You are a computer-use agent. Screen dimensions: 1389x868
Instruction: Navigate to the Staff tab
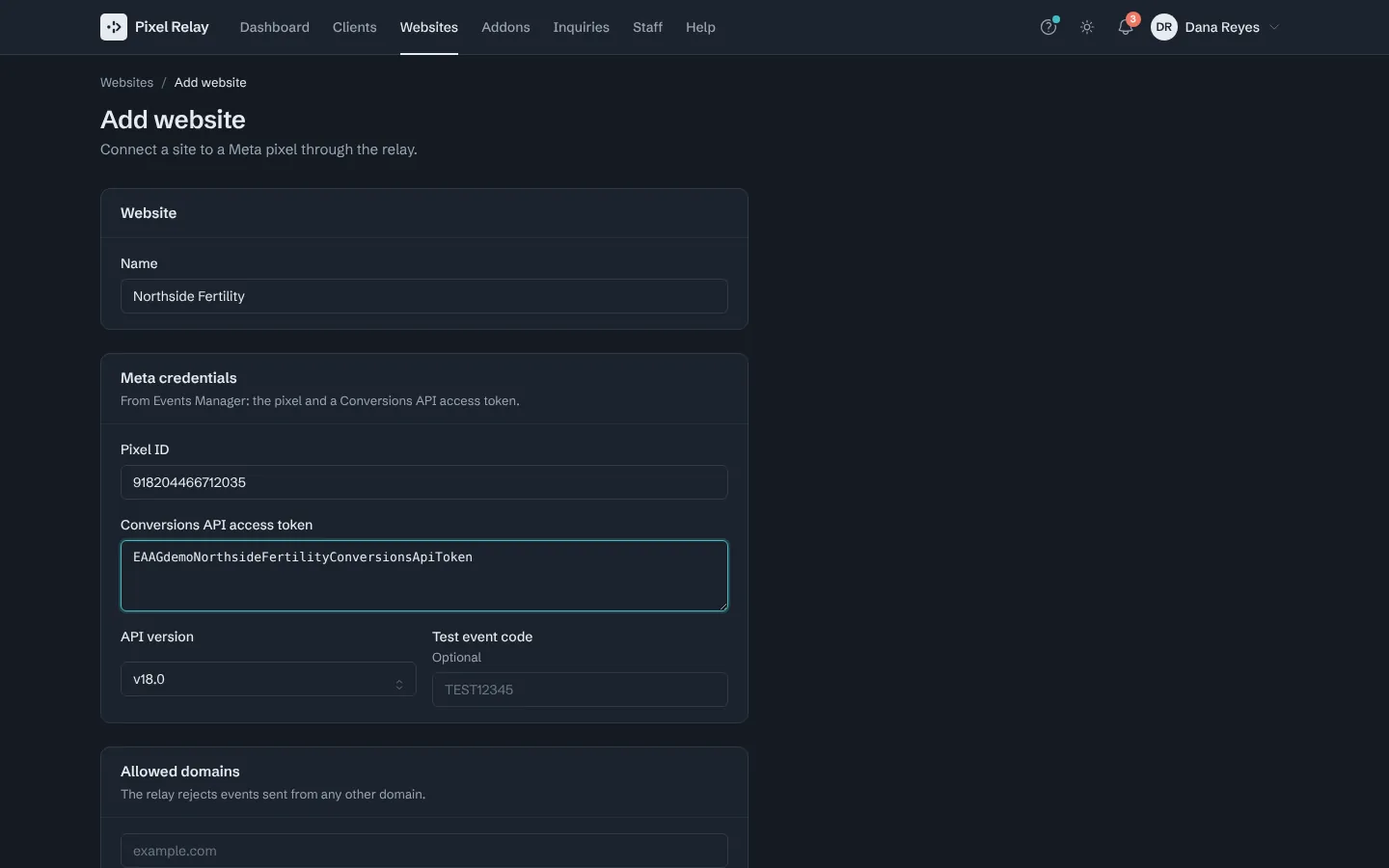pyautogui.click(x=647, y=27)
